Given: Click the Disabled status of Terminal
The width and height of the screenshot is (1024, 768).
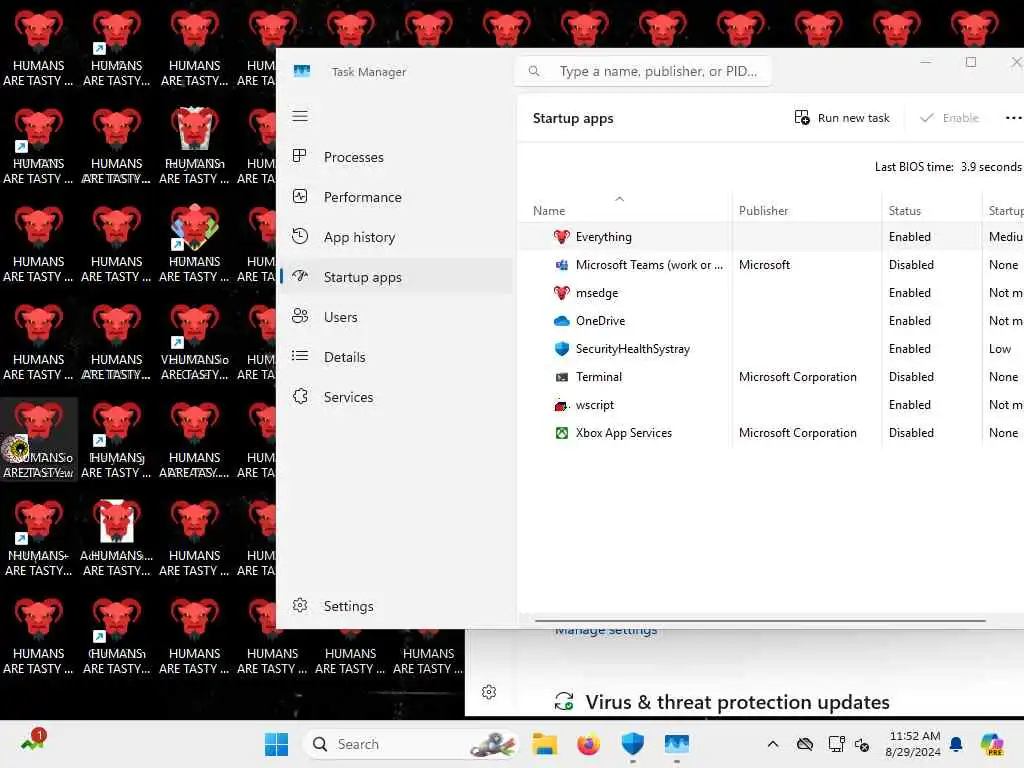Looking at the screenshot, I should coord(911,377).
